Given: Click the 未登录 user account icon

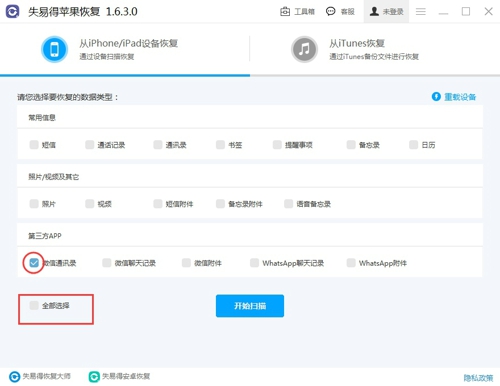Looking at the screenshot, I should [374, 12].
